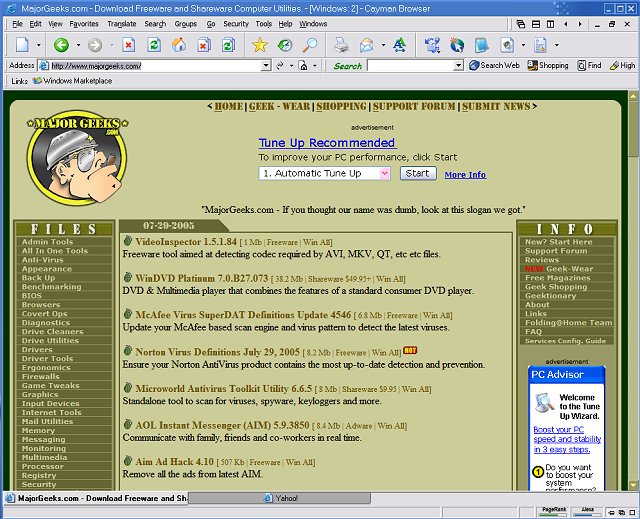This screenshot has height=519, width=640.
Task: Open the Automatic Tune Up select box
Action: [x=324, y=173]
